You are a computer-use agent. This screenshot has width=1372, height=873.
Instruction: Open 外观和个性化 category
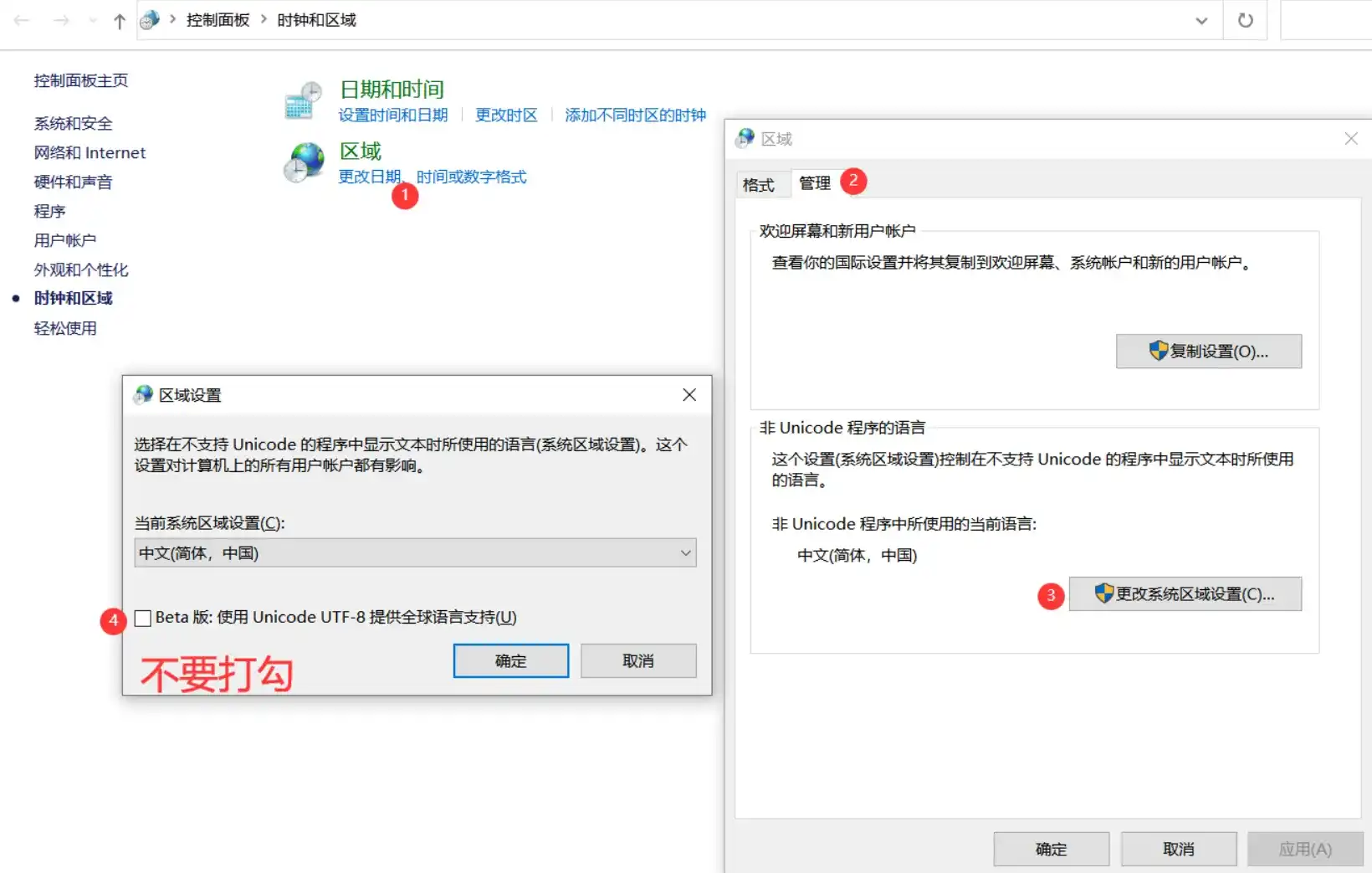click(81, 270)
